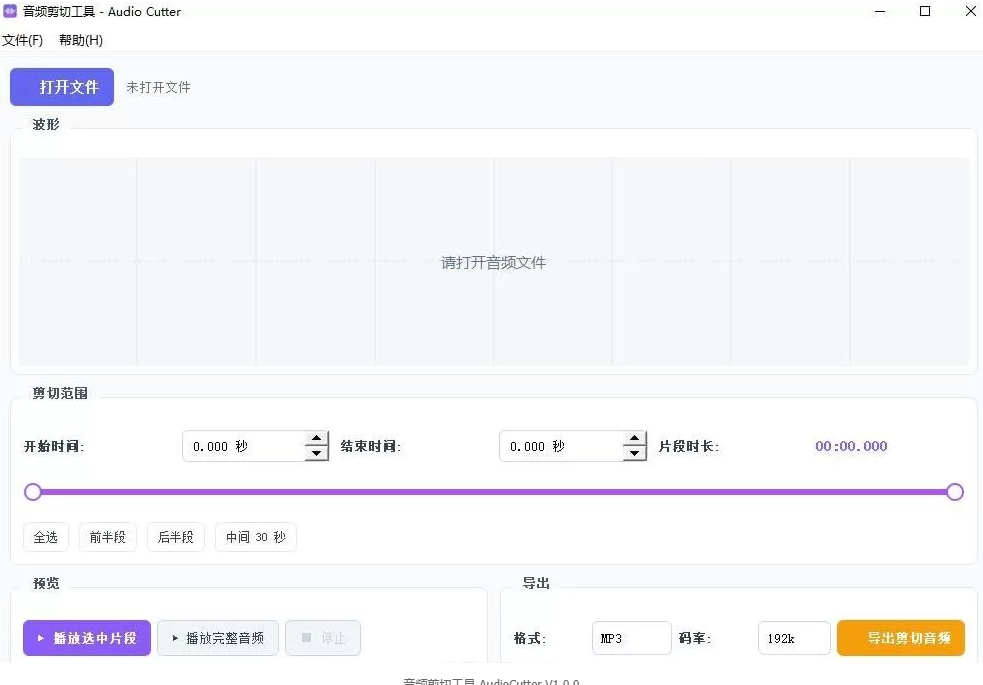983x685 pixels.
Task: Click the 打开文件 button
Action: tap(62, 87)
